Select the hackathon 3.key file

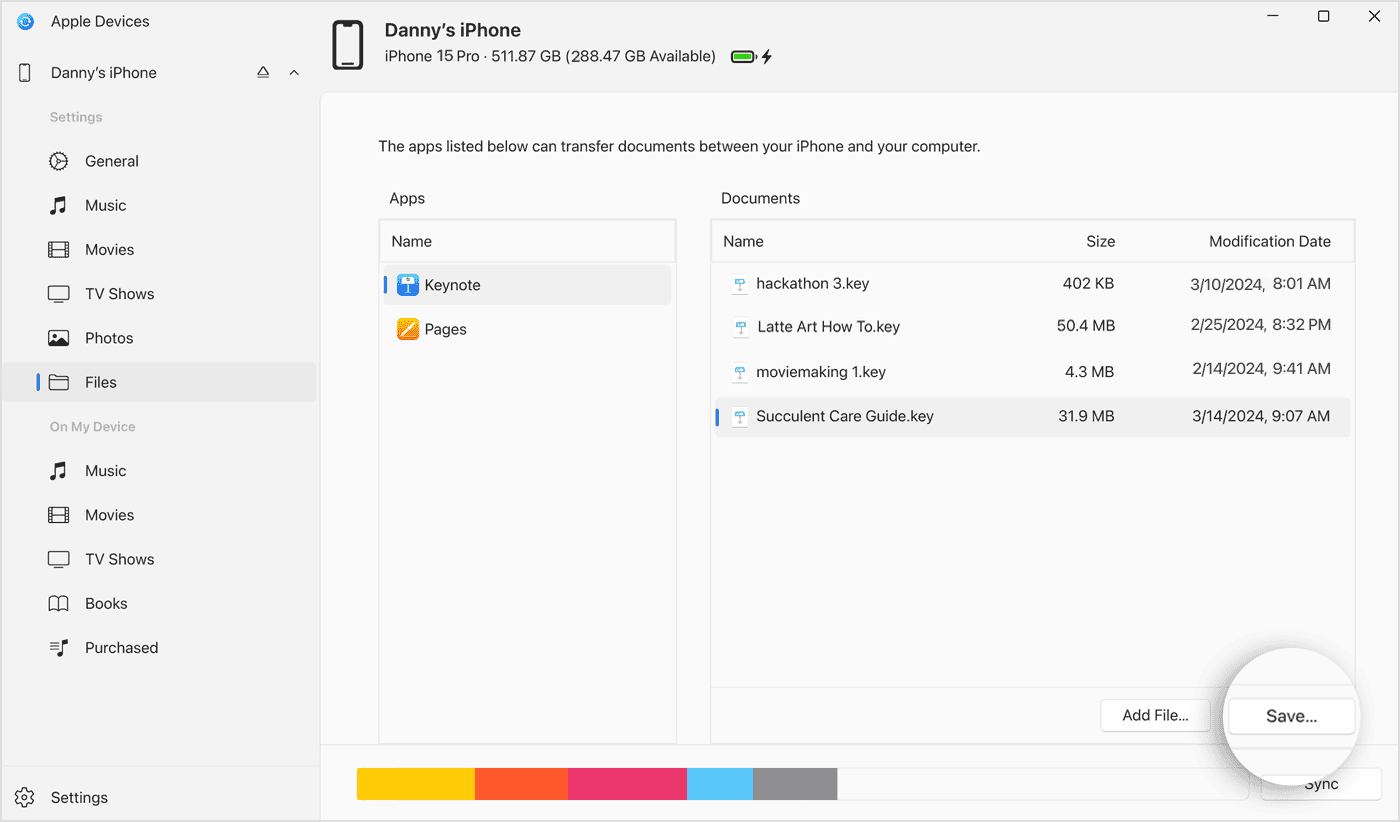(x=812, y=283)
